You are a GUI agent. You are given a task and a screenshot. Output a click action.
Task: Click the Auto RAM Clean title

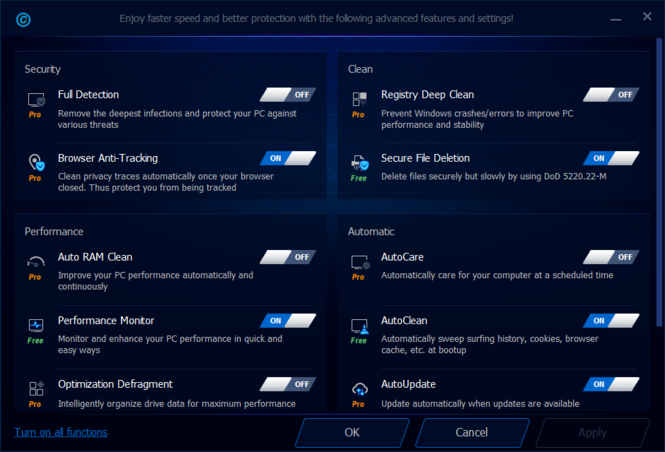tap(95, 257)
